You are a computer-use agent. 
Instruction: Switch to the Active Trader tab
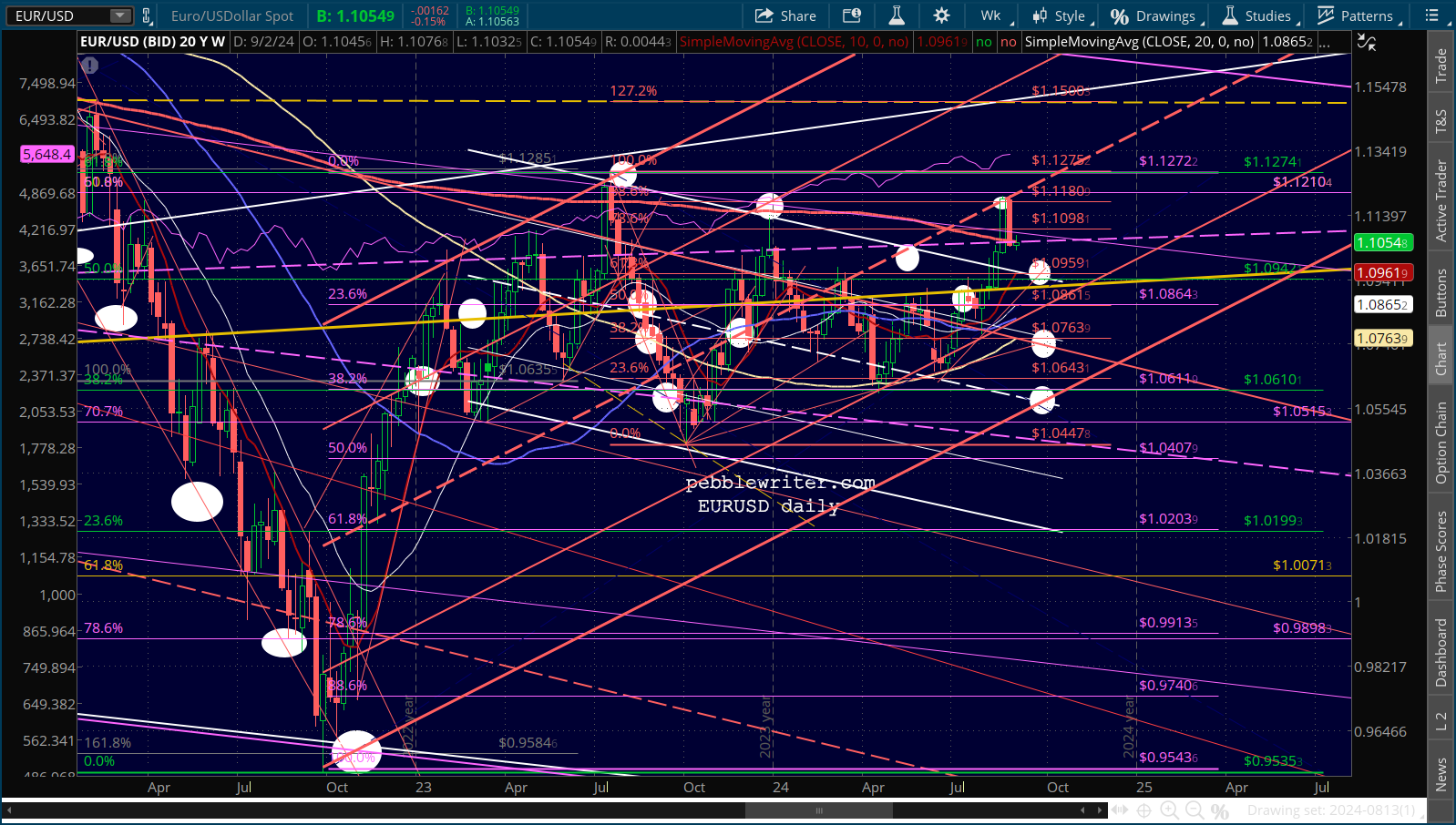coord(1441,201)
